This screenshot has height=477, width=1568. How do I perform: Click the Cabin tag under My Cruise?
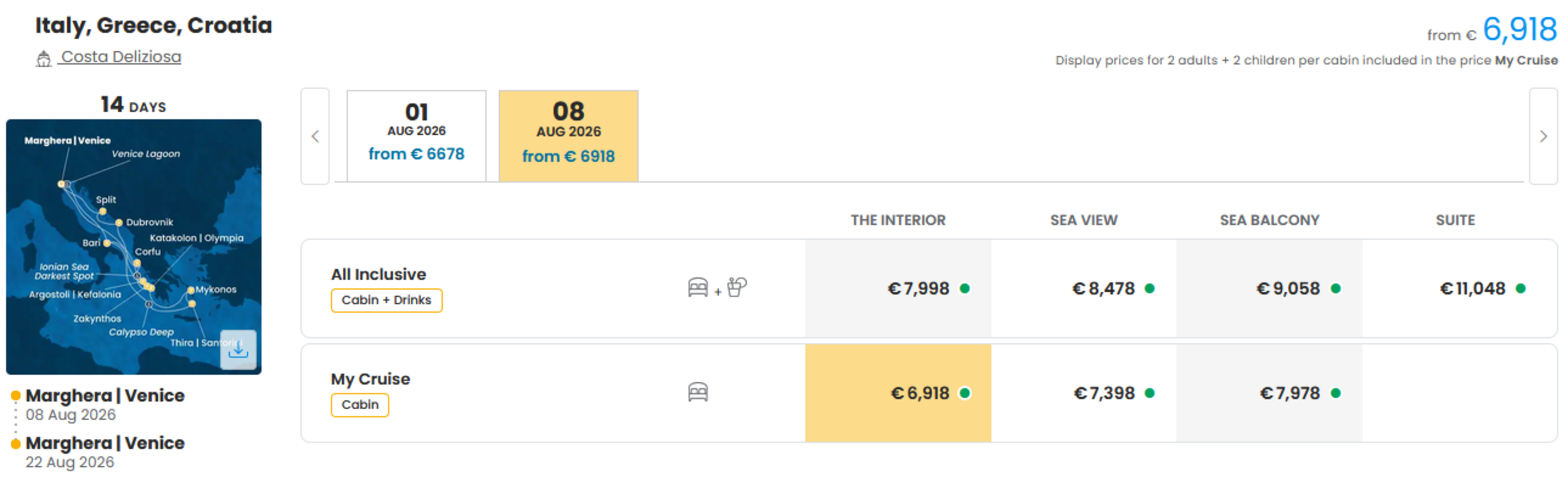point(360,405)
